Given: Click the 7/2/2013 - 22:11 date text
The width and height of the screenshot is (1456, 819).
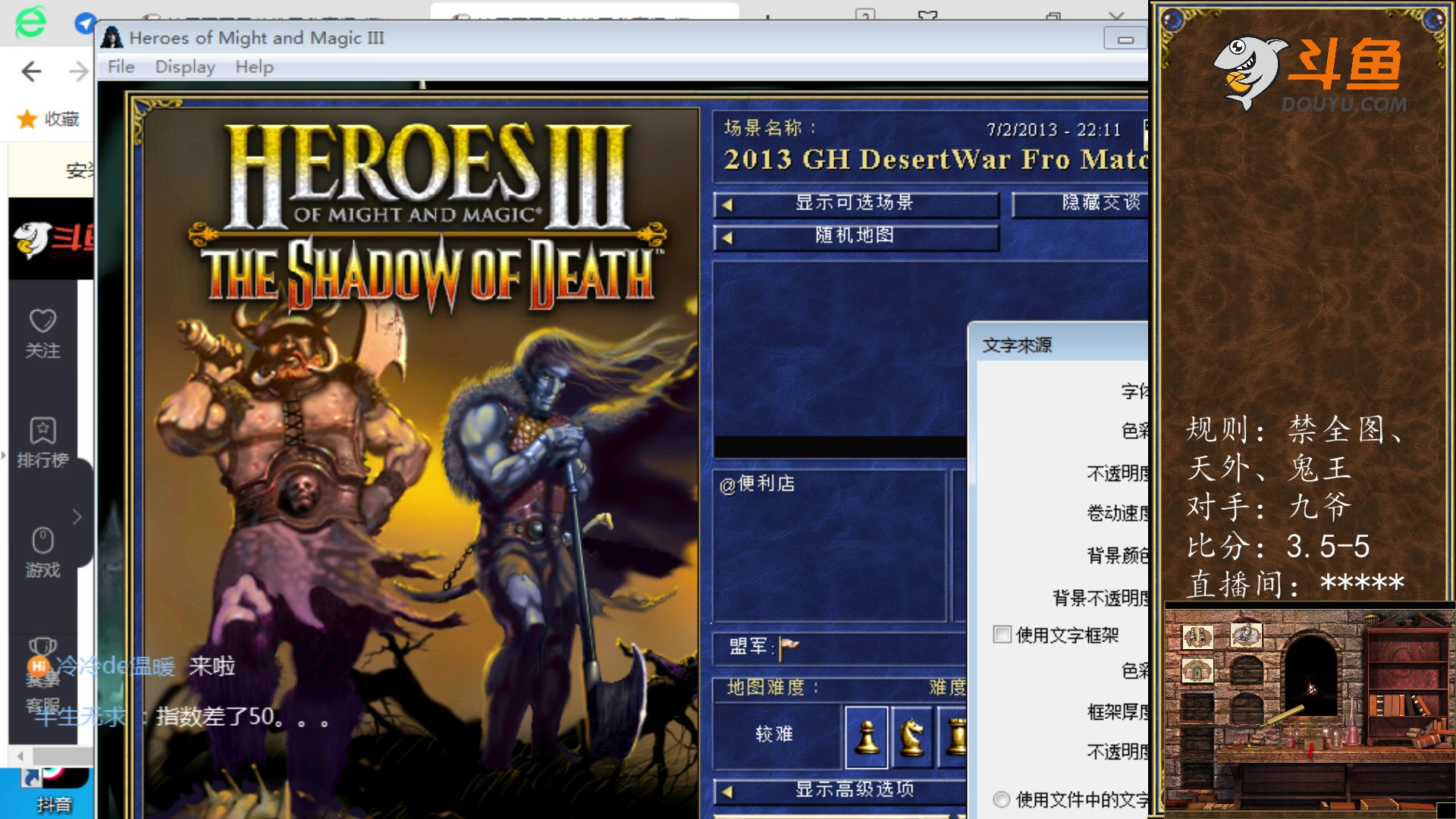Looking at the screenshot, I should pyautogui.click(x=1053, y=130).
